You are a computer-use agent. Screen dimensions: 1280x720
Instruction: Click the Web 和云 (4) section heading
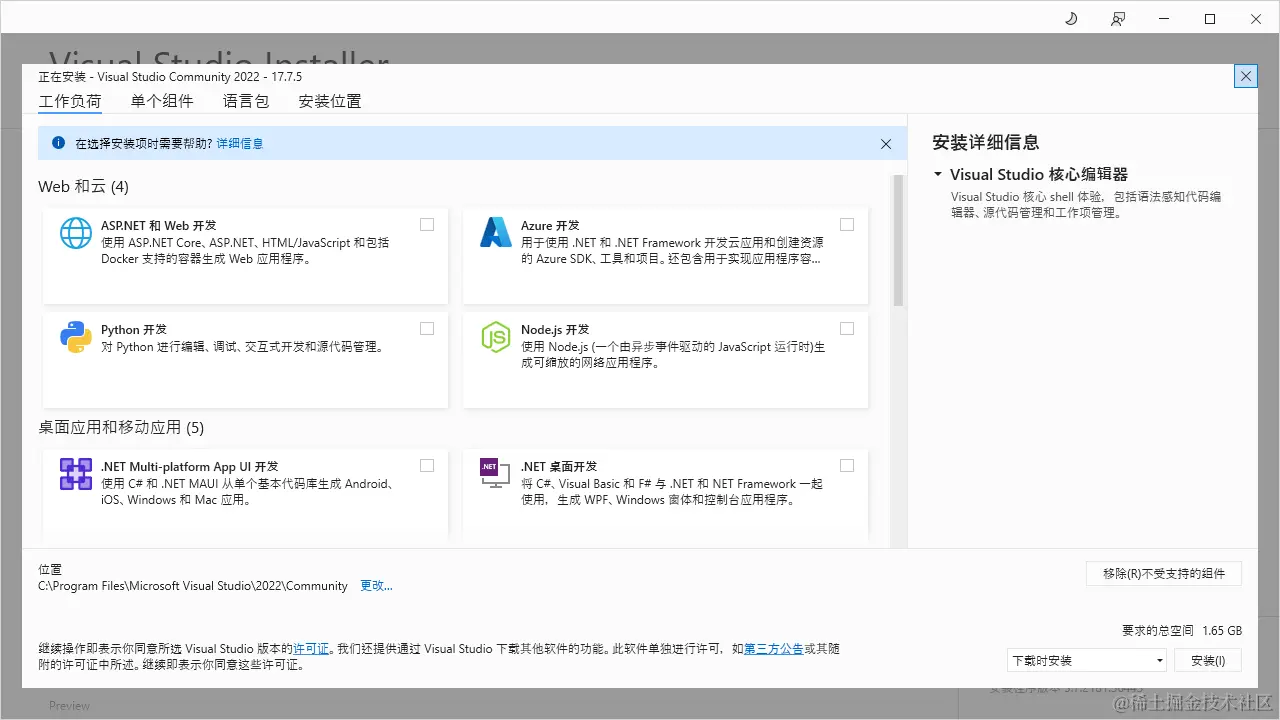pos(83,187)
